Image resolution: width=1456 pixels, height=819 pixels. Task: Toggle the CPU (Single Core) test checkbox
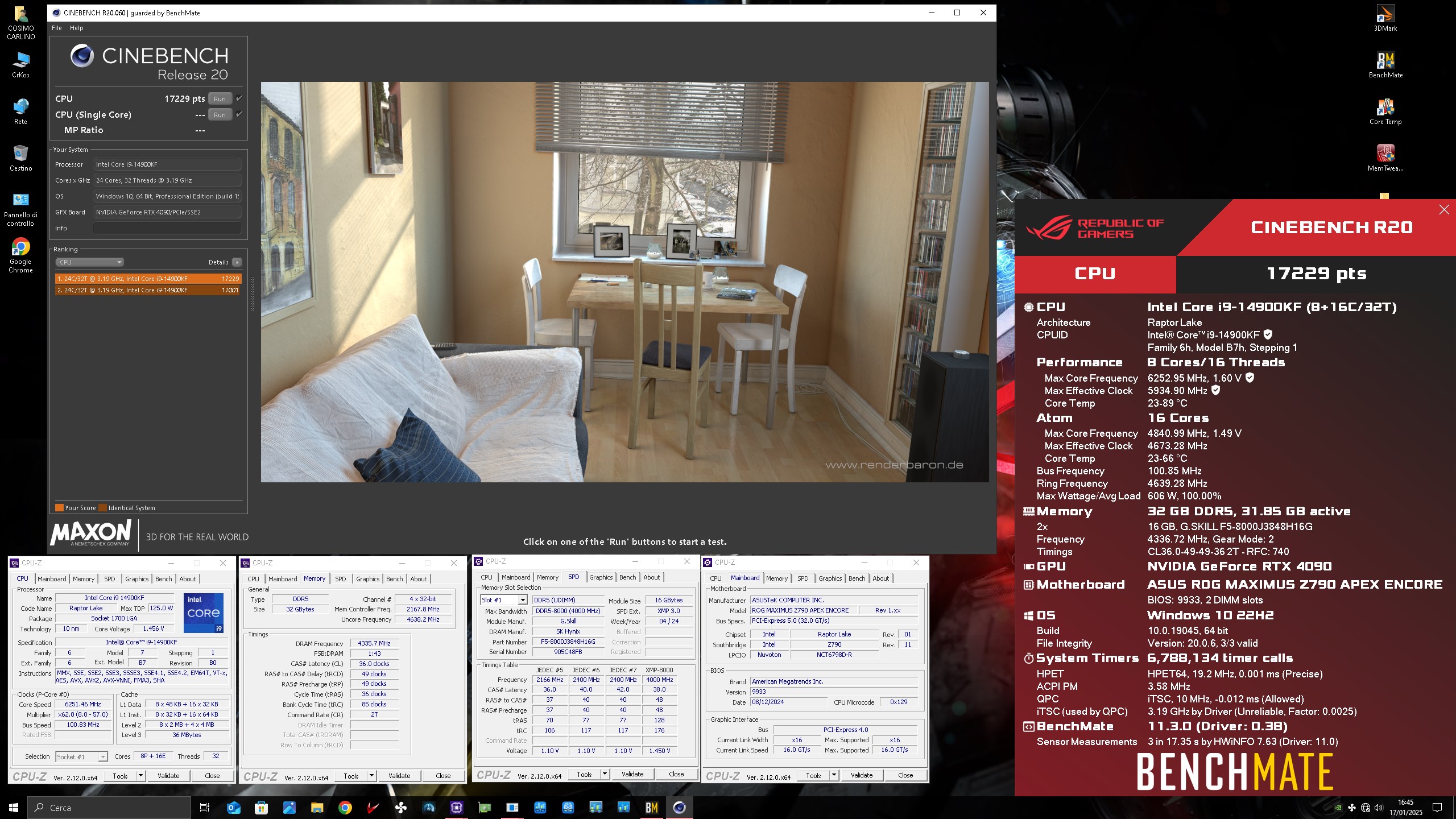[239, 114]
